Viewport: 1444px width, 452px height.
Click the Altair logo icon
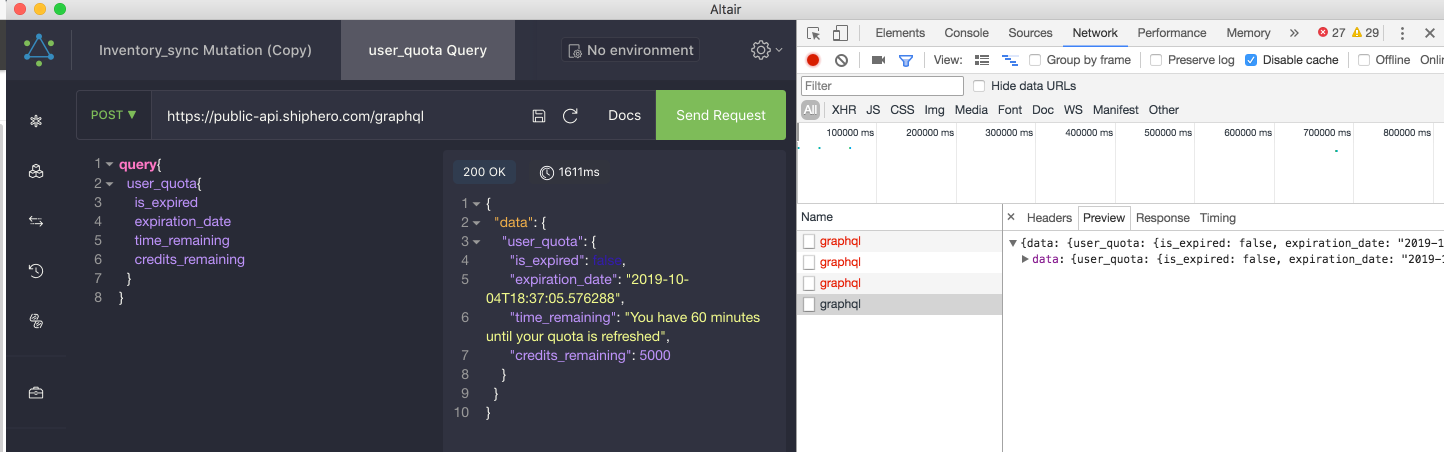(x=39, y=49)
